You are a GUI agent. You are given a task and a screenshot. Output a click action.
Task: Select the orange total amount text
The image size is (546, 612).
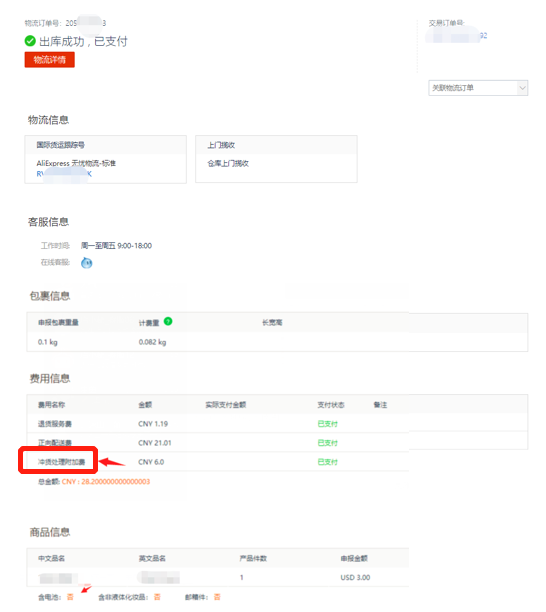tap(106, 482)
